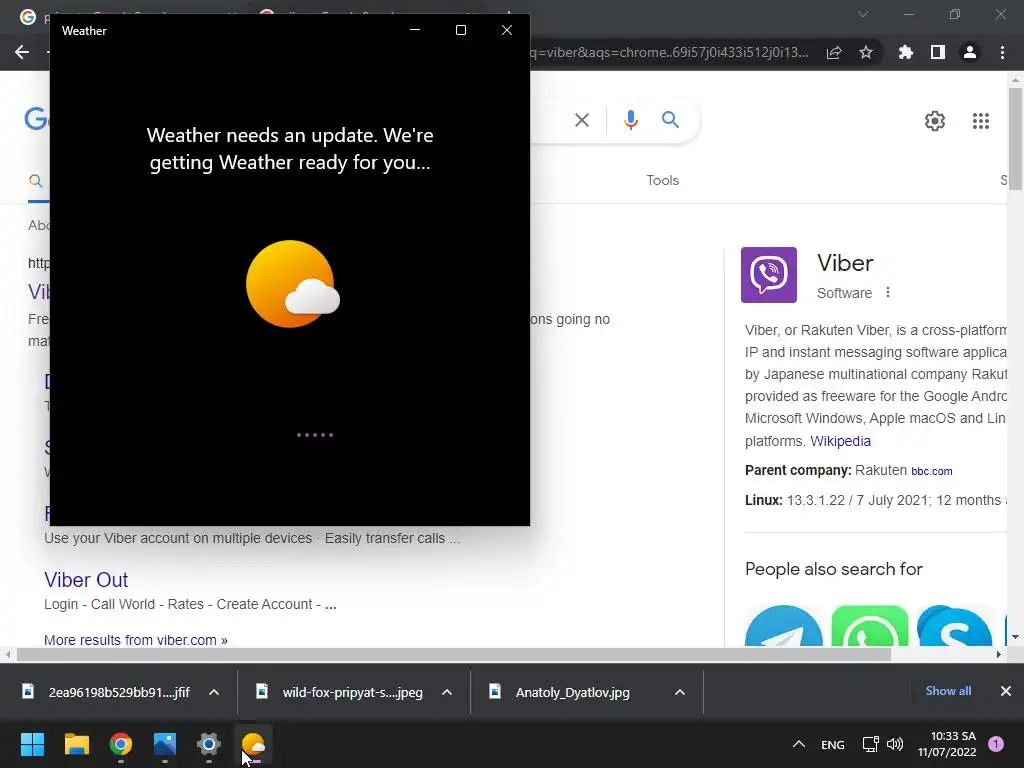
Task: Click the share page icon in address bar
Action: click(834, 52)
